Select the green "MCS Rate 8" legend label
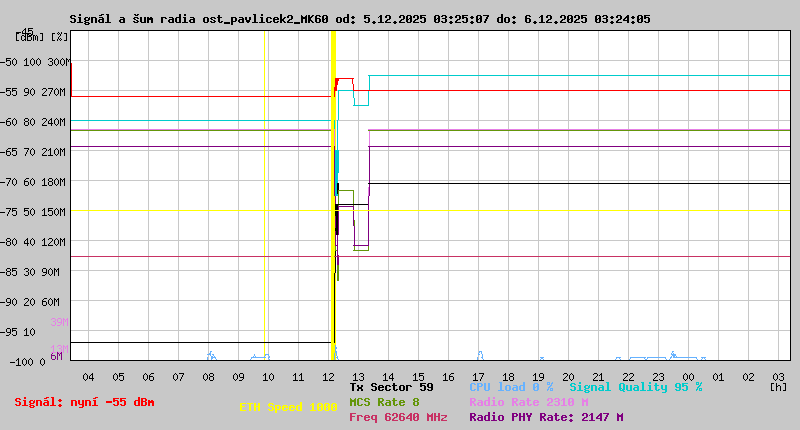This screenshot has height=430, width=800. (x=384, y=402)
